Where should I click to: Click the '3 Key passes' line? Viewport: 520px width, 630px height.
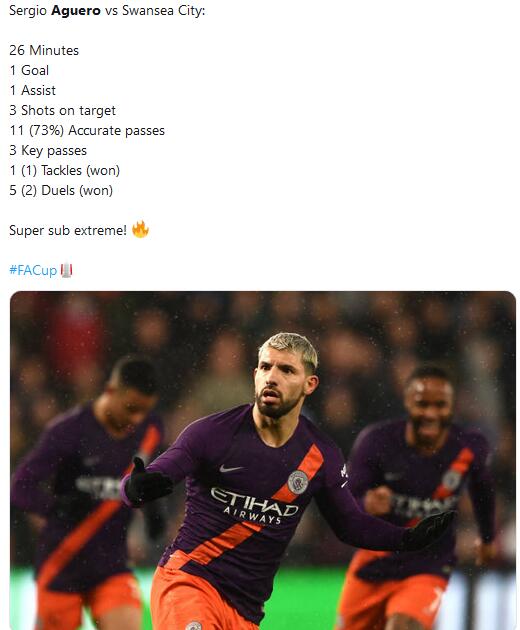48,150
